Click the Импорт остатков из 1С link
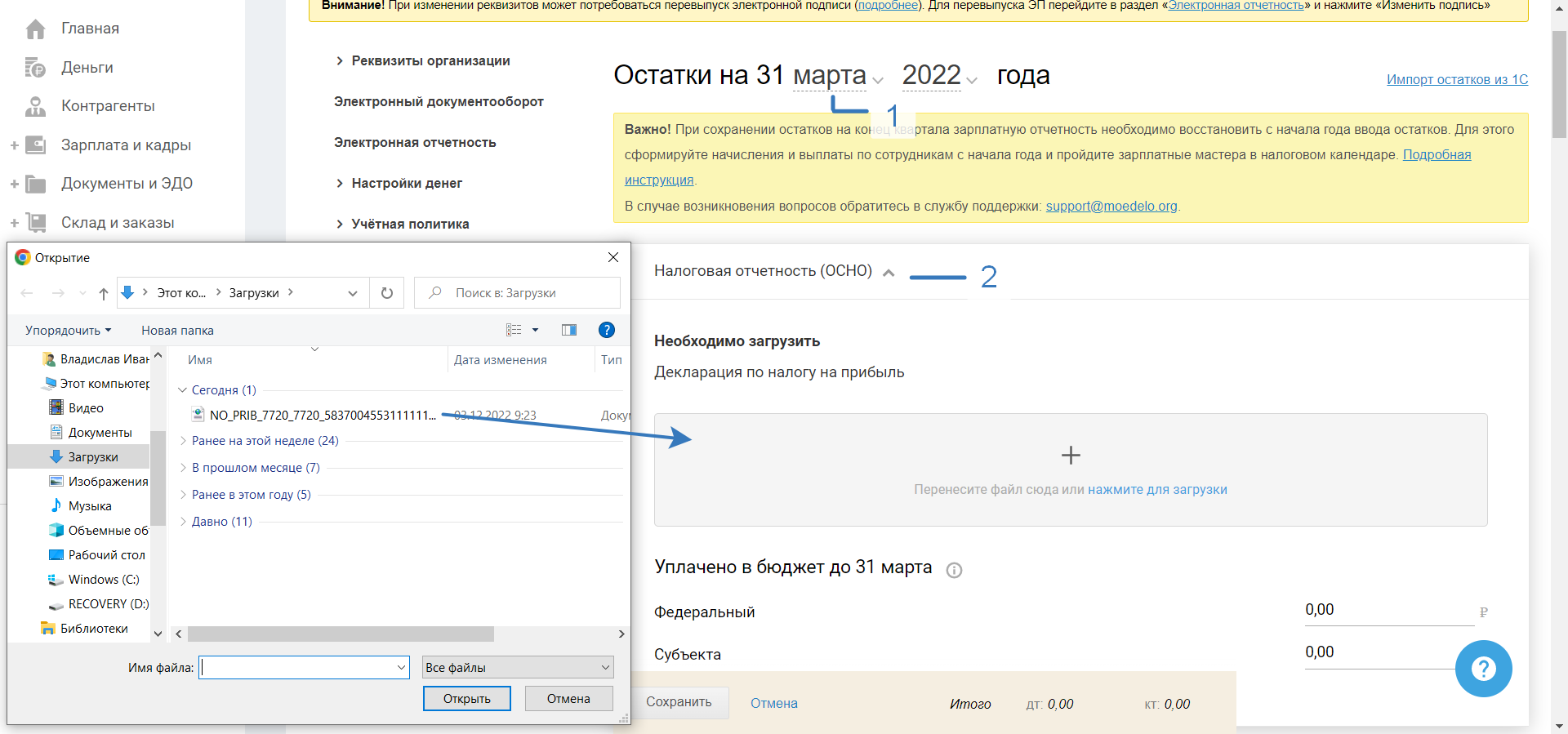 coord(1457,79)
